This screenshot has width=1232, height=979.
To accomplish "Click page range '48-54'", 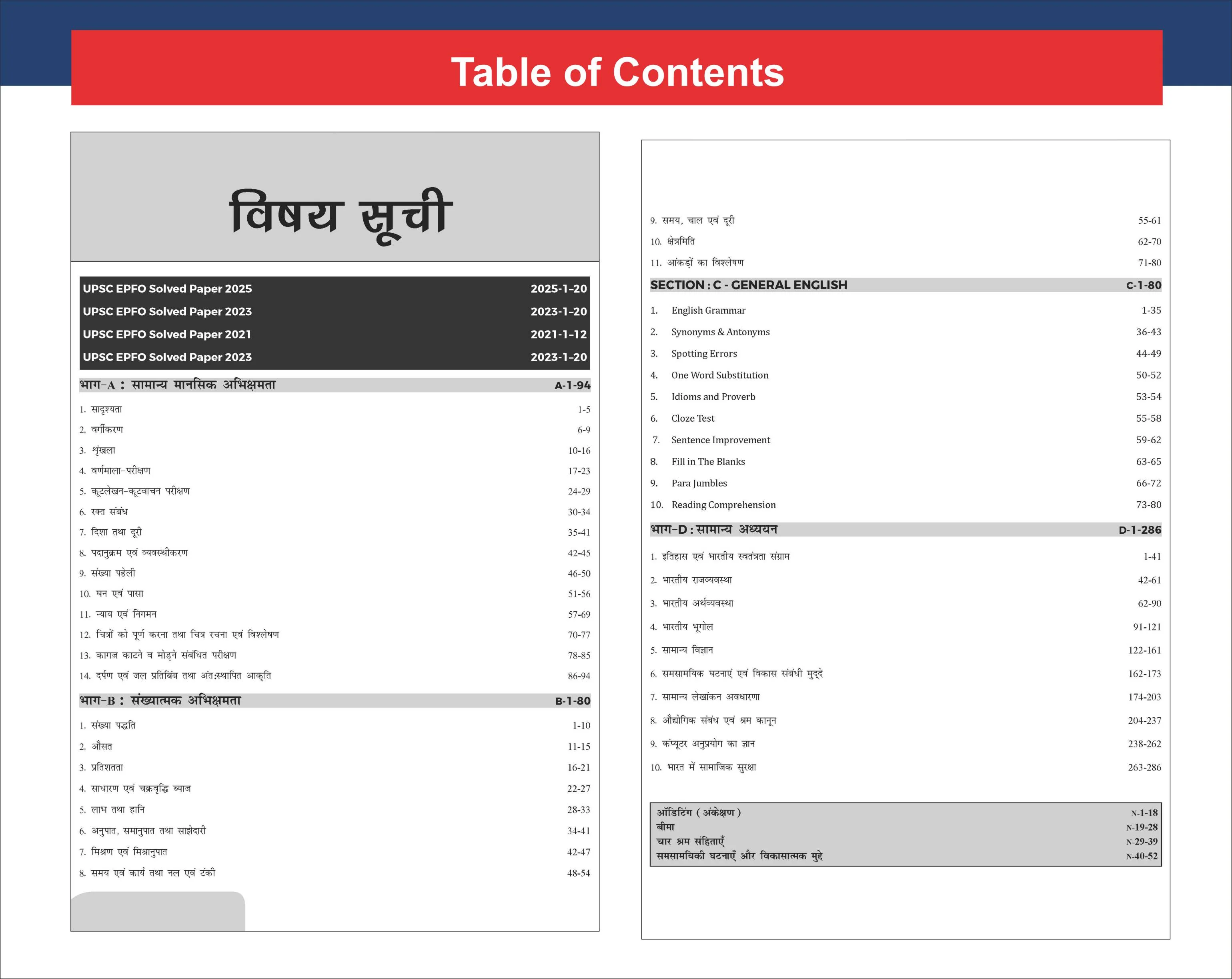I will 578,873.
